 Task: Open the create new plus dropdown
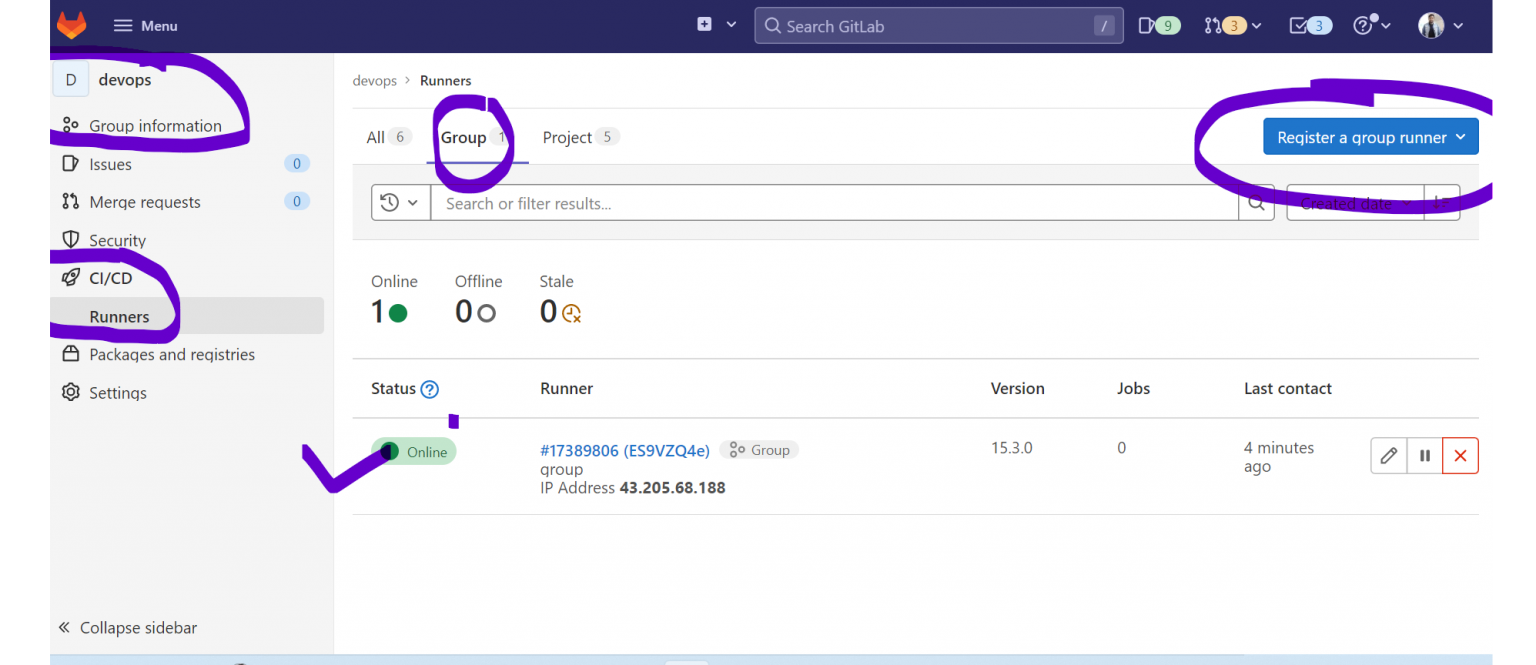716,25
